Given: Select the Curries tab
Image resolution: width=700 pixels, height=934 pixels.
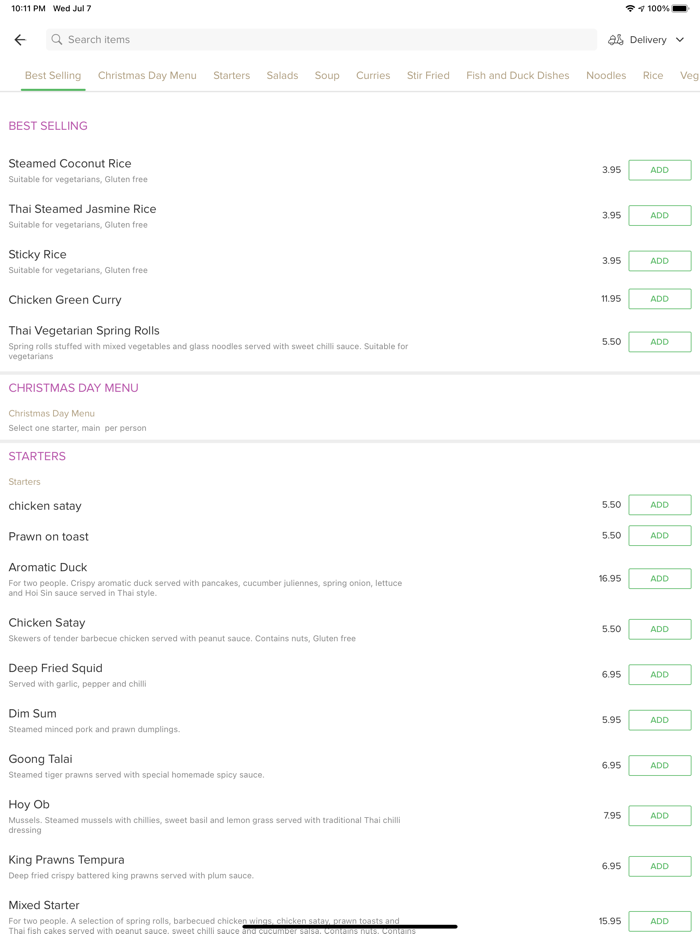Looking at the screenshot, I should (x=373, y=76).
